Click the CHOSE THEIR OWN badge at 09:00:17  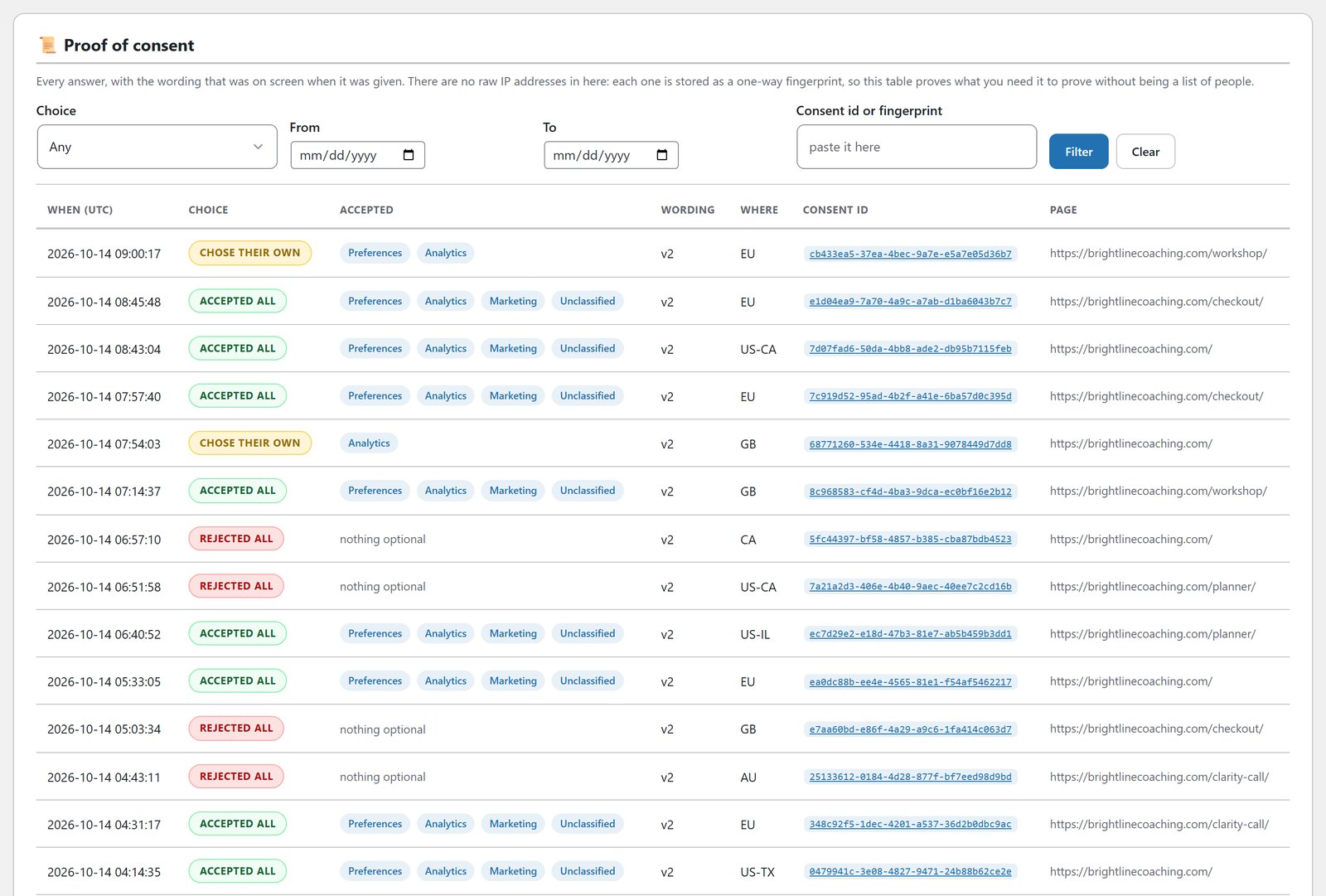pos(249,253)
